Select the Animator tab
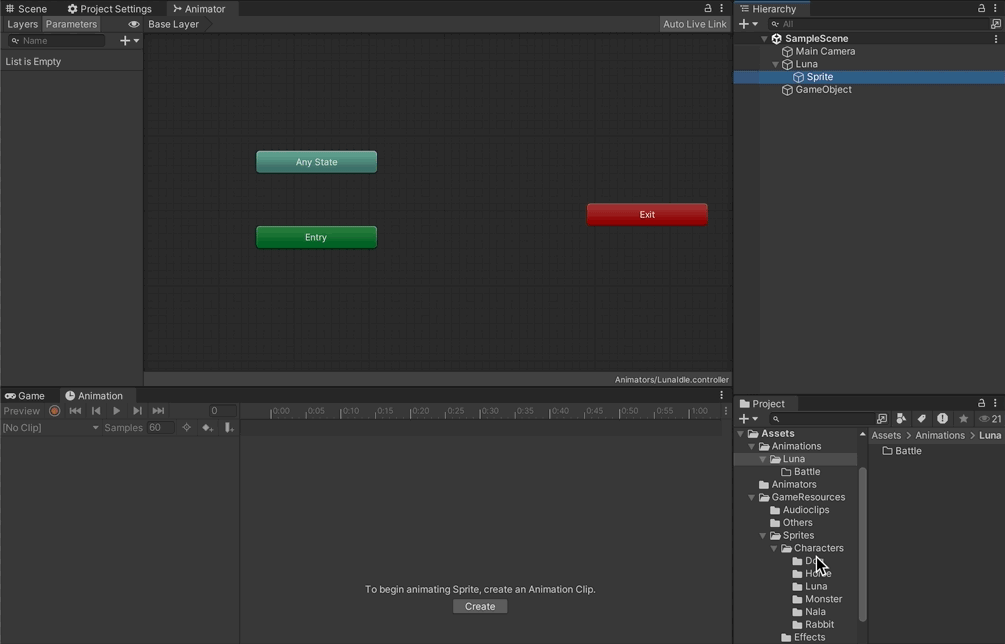The width and height of the screenshot is (1005, 644). pos(199,8)
